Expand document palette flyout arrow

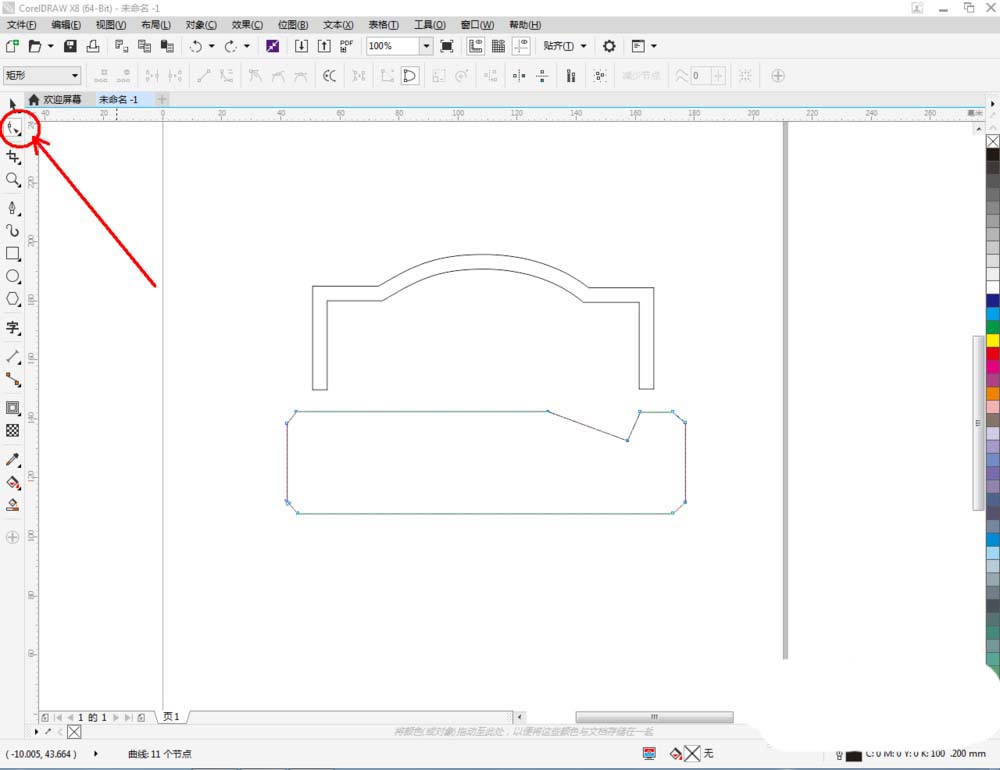(x=36, y=732)
